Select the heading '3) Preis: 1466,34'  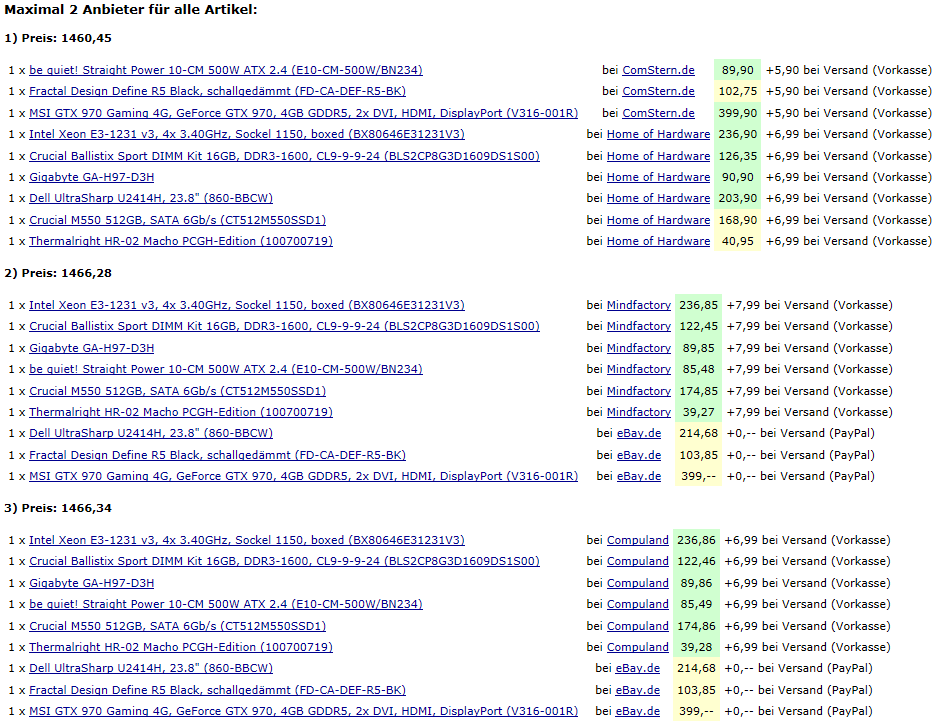58,508
